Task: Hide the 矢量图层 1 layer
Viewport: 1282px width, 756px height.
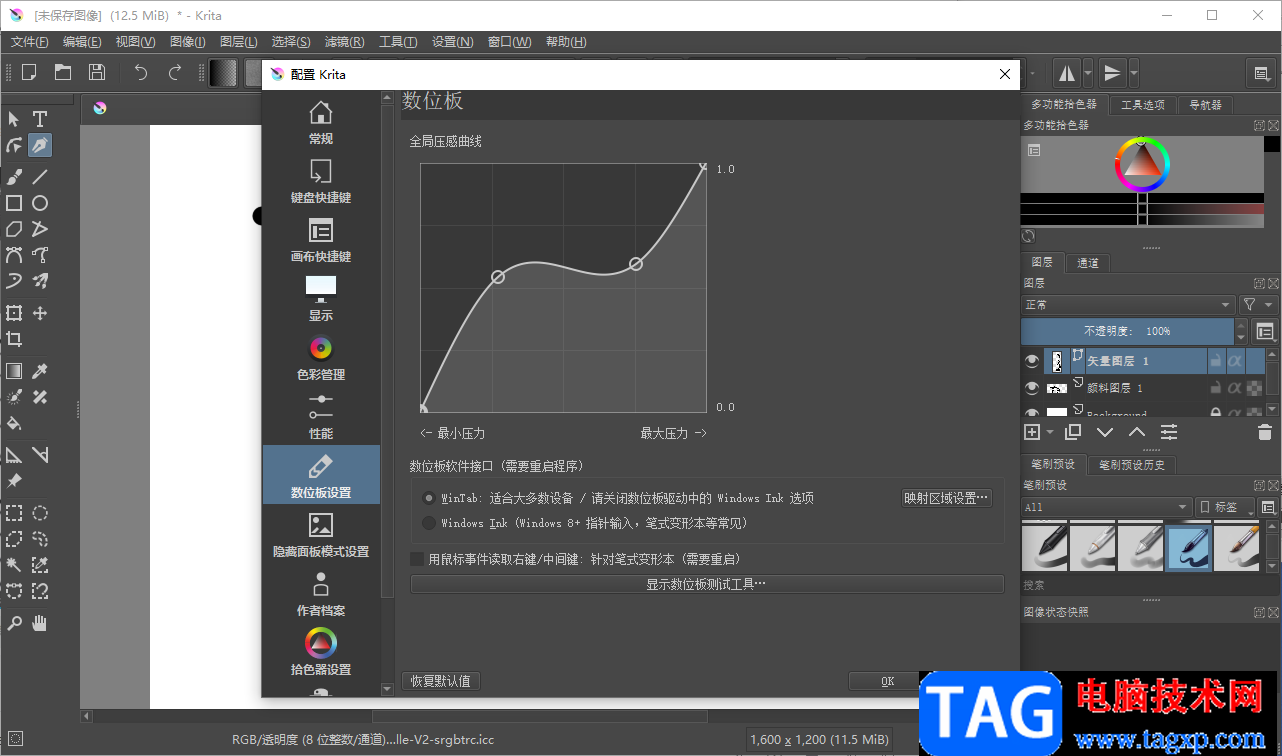Action: (x=1032, y=361)
